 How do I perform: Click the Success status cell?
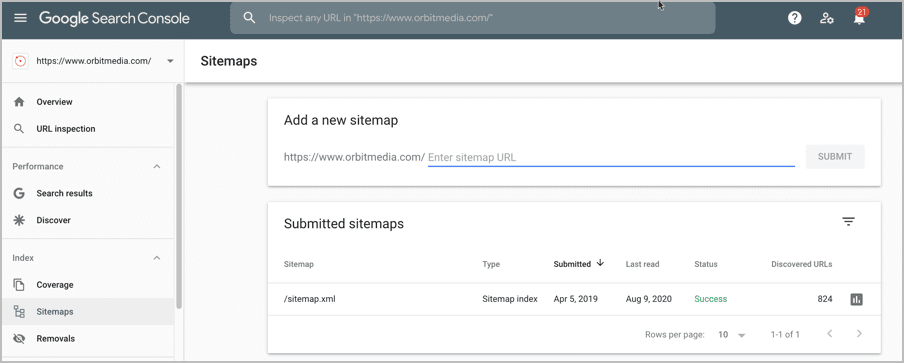[710, 299]
